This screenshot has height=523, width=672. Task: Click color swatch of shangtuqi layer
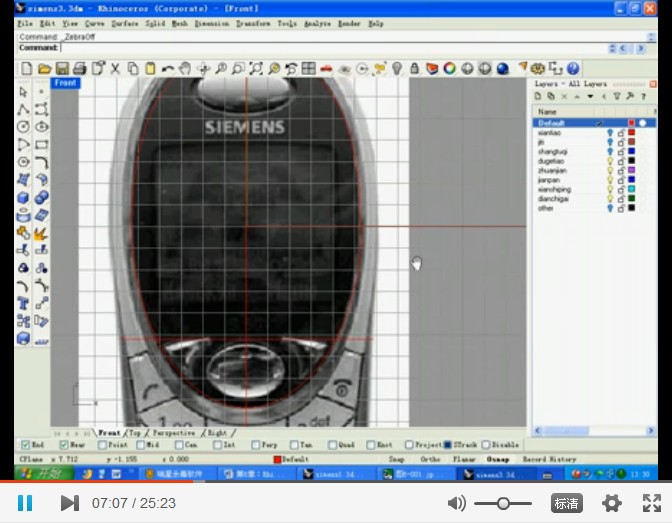(x=631, y=151)
